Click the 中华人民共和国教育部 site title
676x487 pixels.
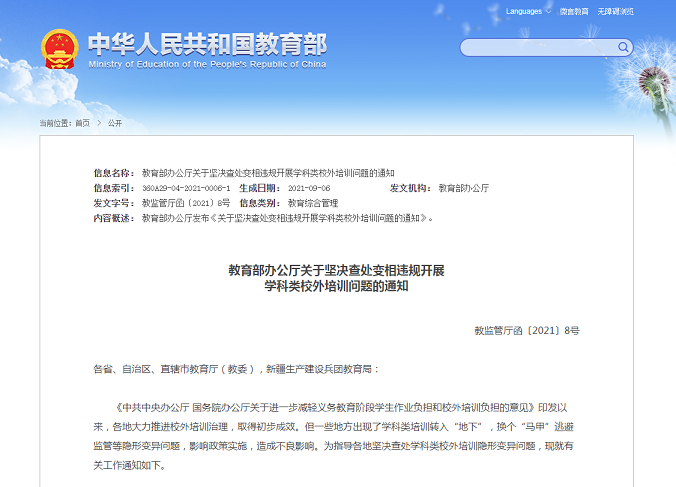click(207, 44)
